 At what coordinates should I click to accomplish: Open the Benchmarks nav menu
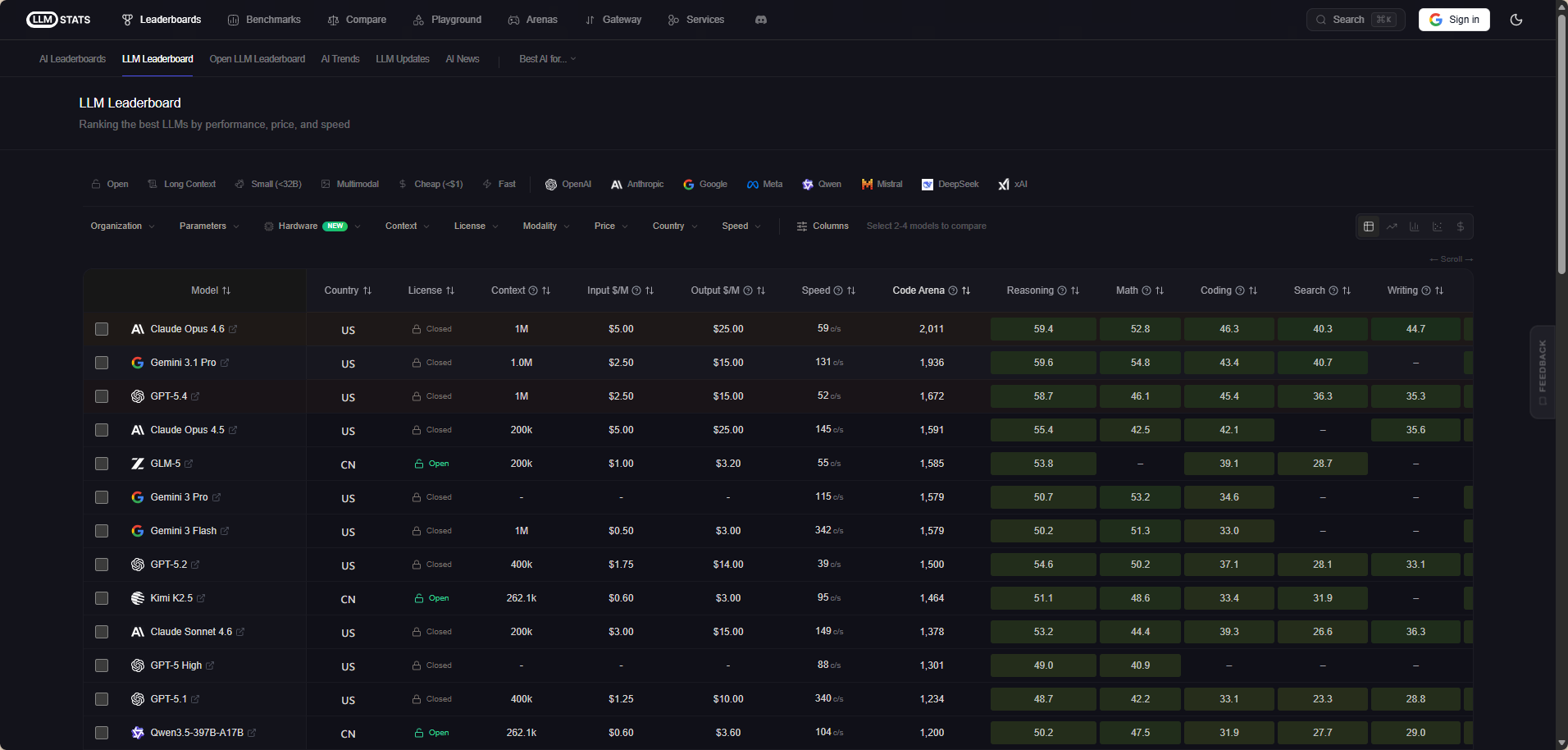coord(264,20)
